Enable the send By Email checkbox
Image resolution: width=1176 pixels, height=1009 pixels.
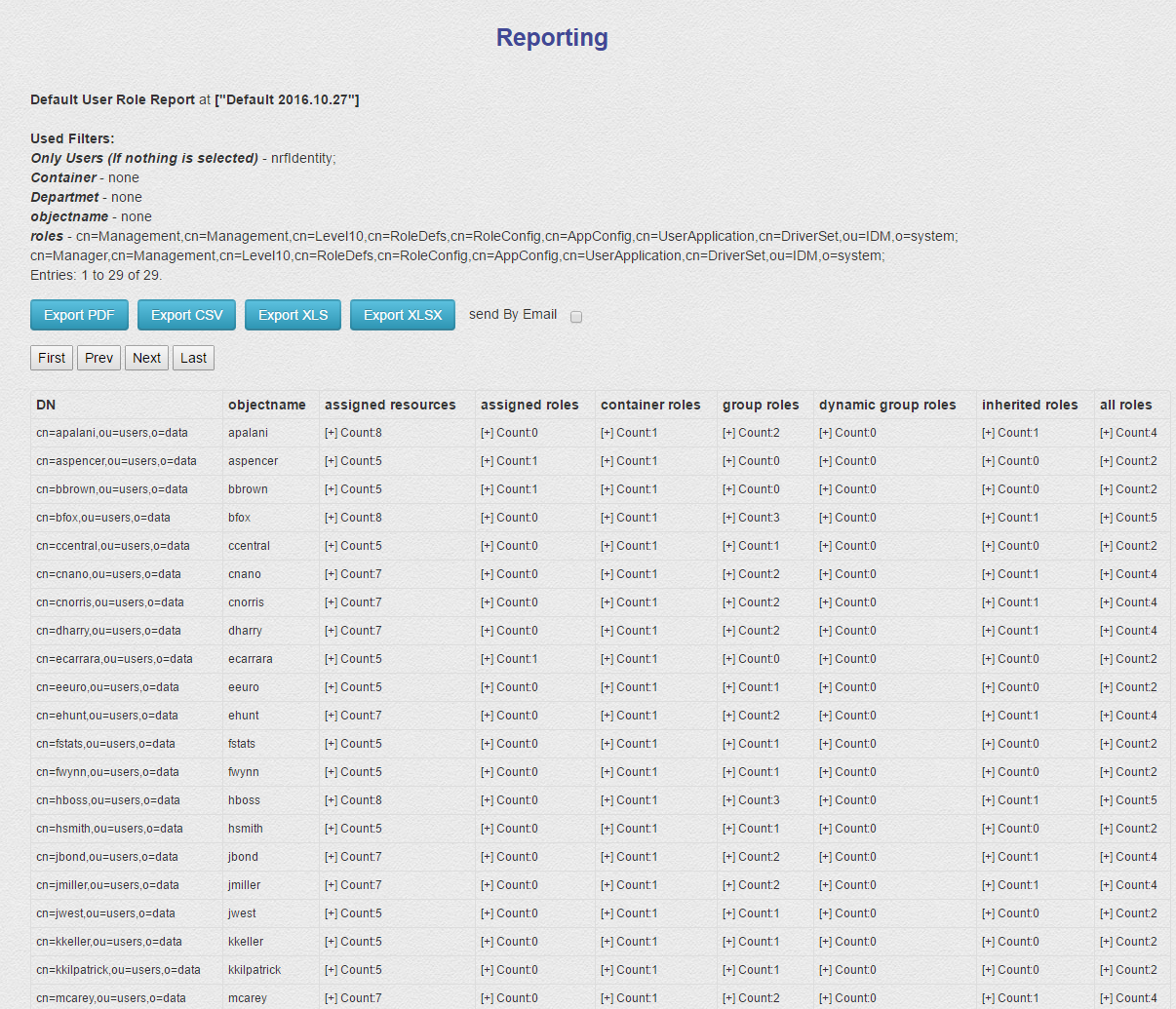click(x=576, y=317)
